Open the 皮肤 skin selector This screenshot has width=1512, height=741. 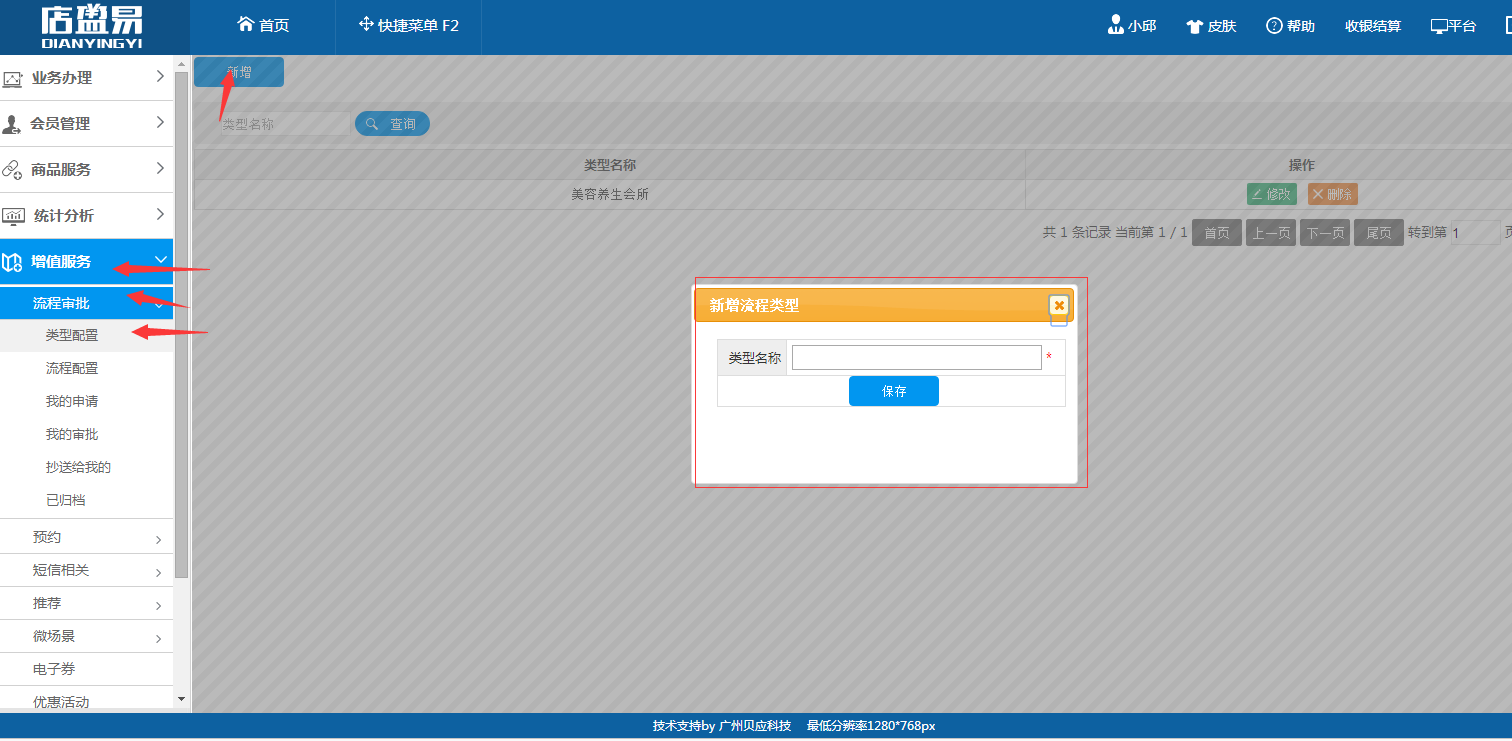(x=1211, y=26)
